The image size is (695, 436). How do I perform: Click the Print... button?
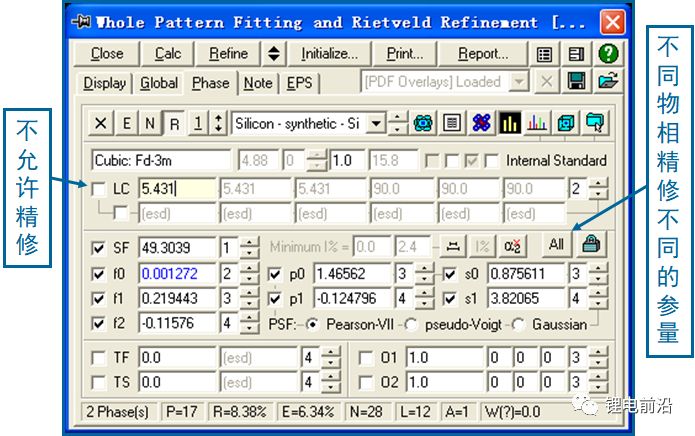(405, 54)
